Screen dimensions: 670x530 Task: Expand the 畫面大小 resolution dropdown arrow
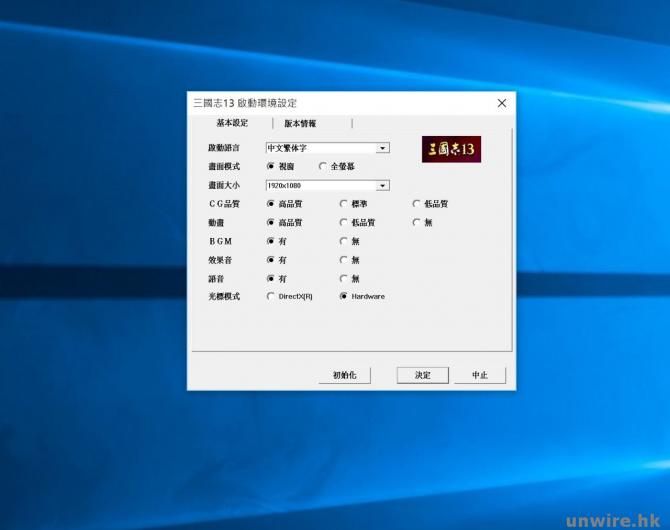point(383,186)
